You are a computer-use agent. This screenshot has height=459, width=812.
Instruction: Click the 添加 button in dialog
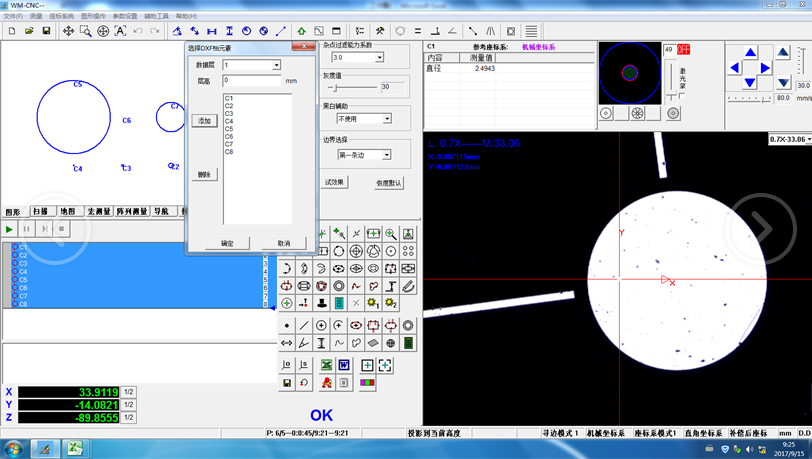pyautogui.click(x=204, y=121)
